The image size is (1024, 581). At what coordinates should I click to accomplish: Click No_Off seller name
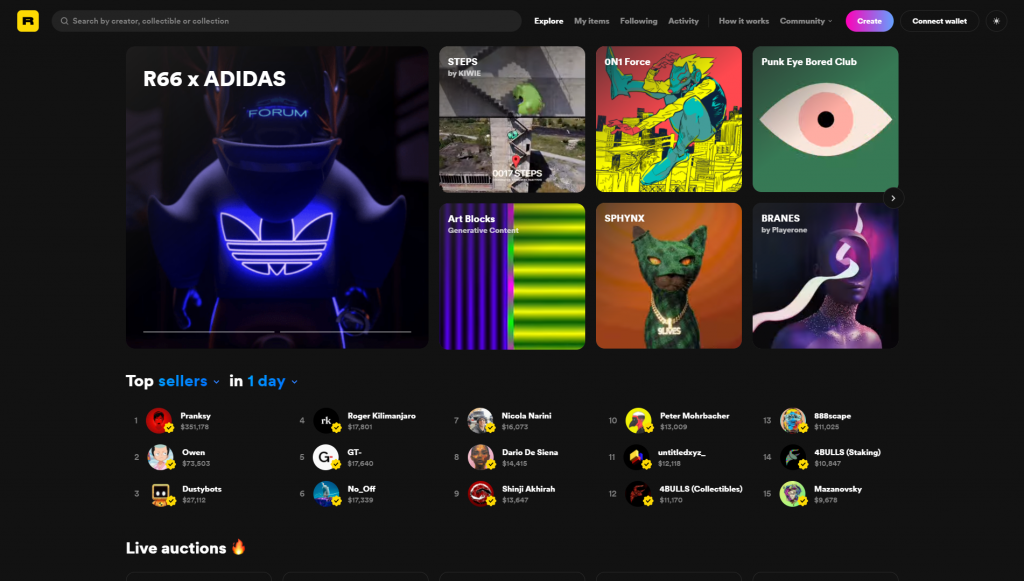(361, 489)
